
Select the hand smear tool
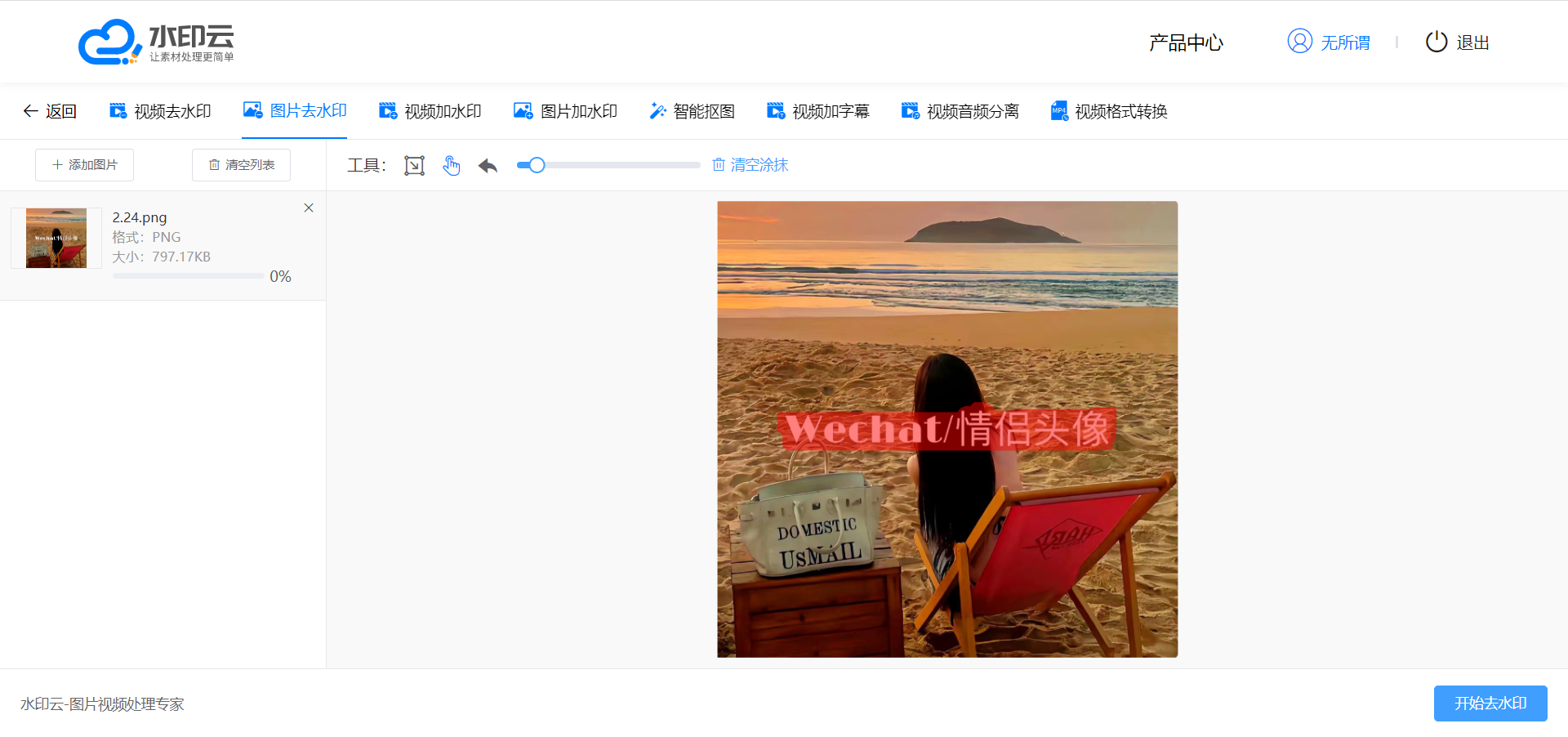(452, 166)
